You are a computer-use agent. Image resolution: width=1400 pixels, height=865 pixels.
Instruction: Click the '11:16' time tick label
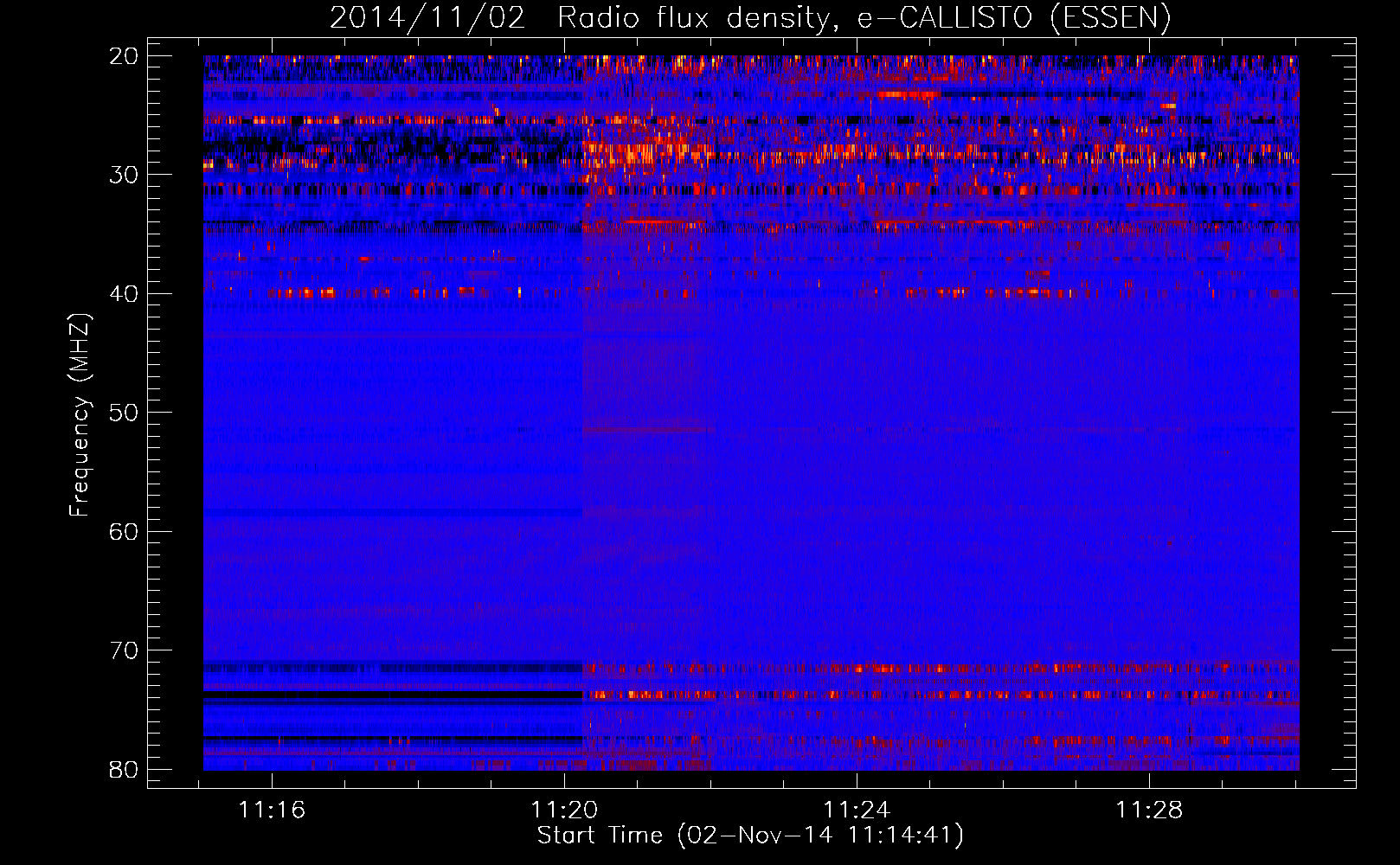pos(272,811)
